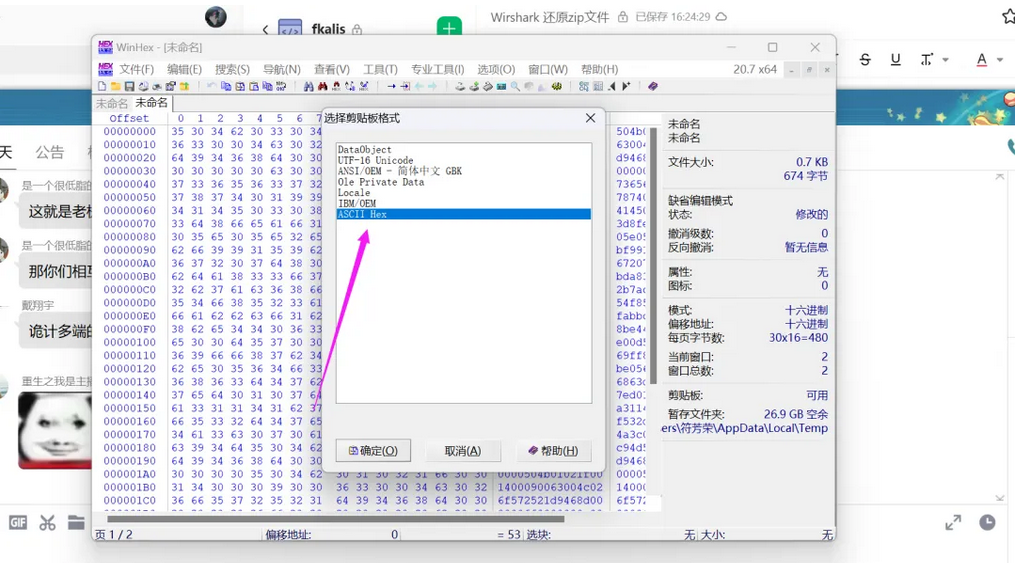Screen dimensions: 1015x563
Task: Open the 选项(O) menu
Action: (x=496, y=69)
